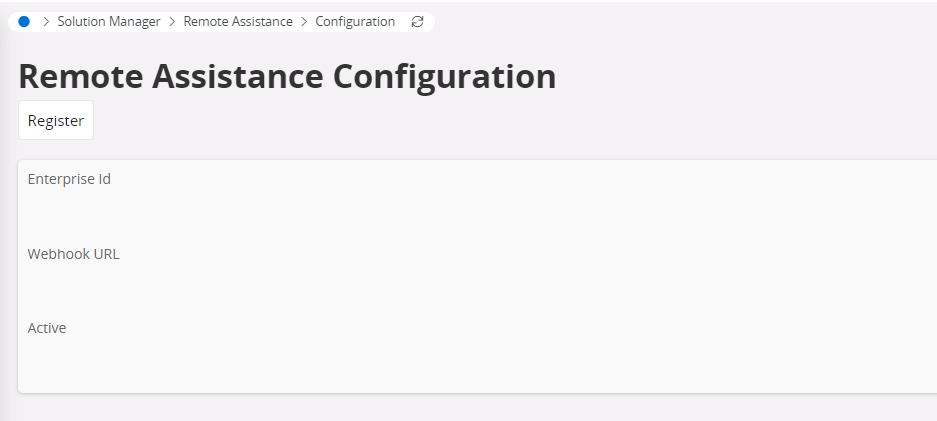Open the Remote Assistance breadcrumb item
The image size is (937, 421).
point(238,21)
